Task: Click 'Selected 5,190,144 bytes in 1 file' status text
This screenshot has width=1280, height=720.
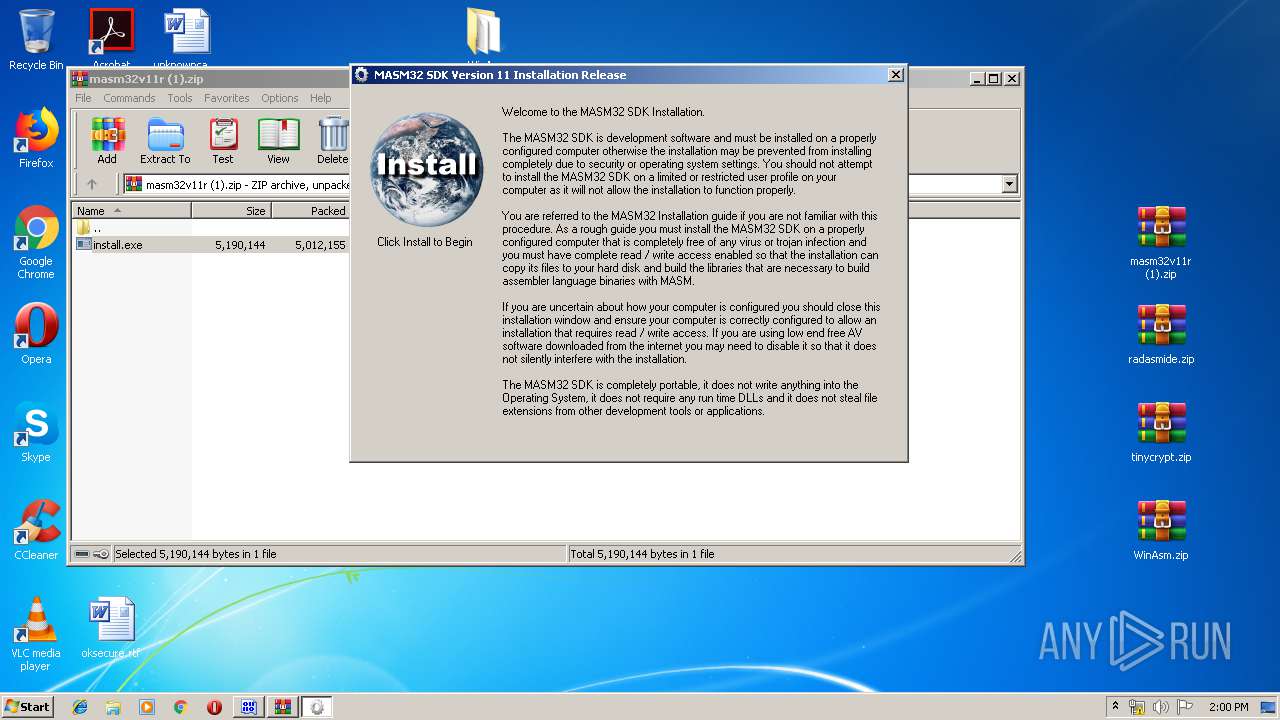Action: click(196, 554)
